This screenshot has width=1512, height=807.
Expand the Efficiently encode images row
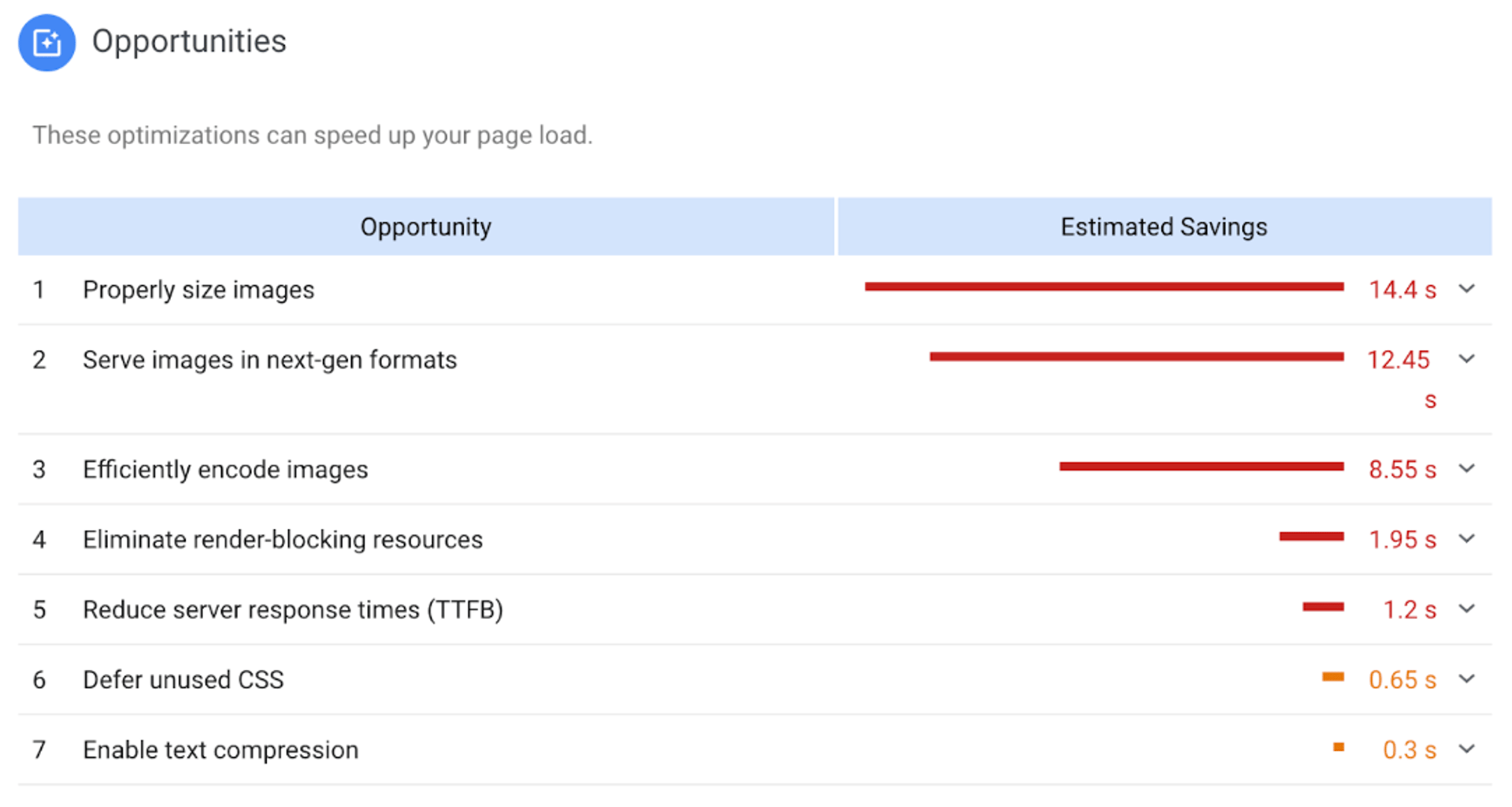tap(1467, 468)
